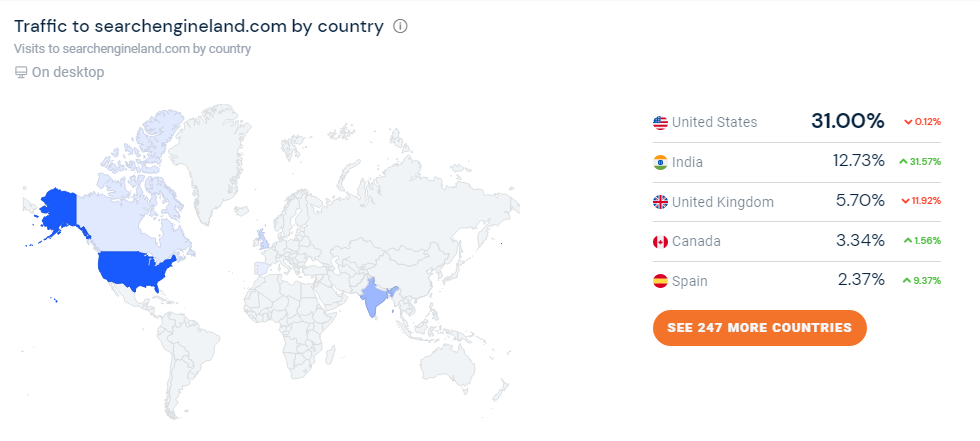Click the United States flag icon

pos(660,122)
